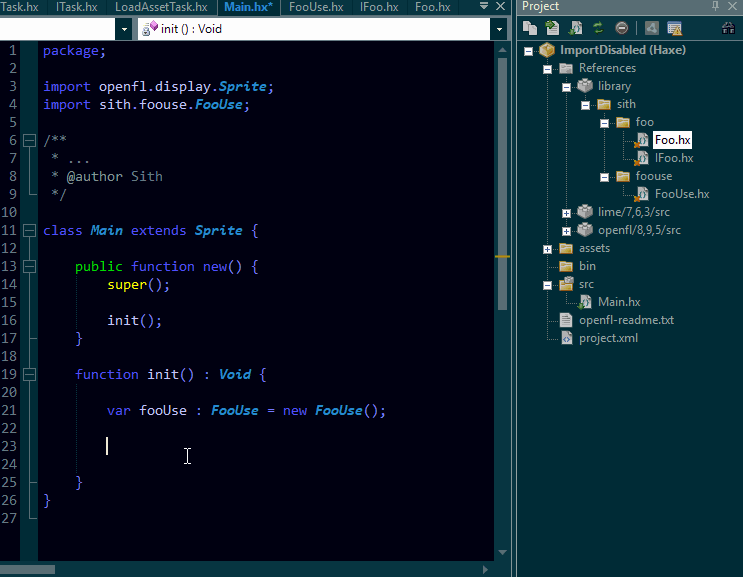
Task: Select project.xml in the project tree
Action: click(608, 338)
